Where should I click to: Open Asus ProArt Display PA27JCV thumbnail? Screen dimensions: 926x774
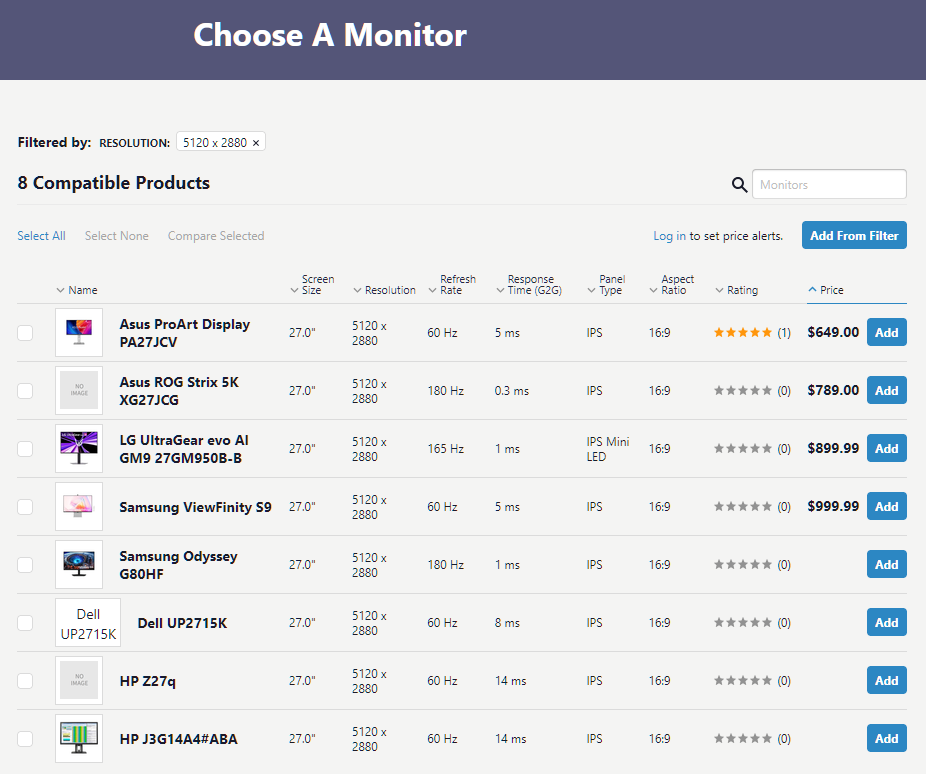tap(79, 332)
